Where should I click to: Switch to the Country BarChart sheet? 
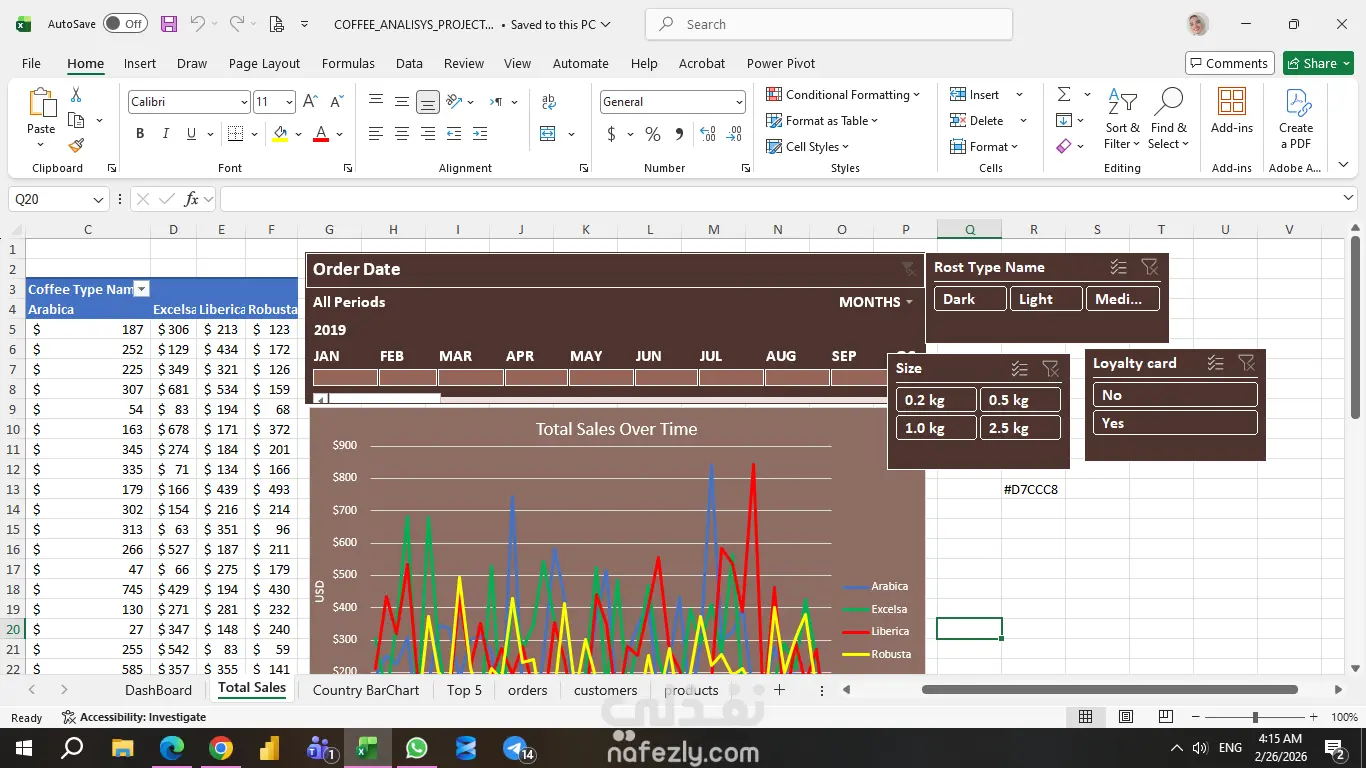click(x=366, y=690)
